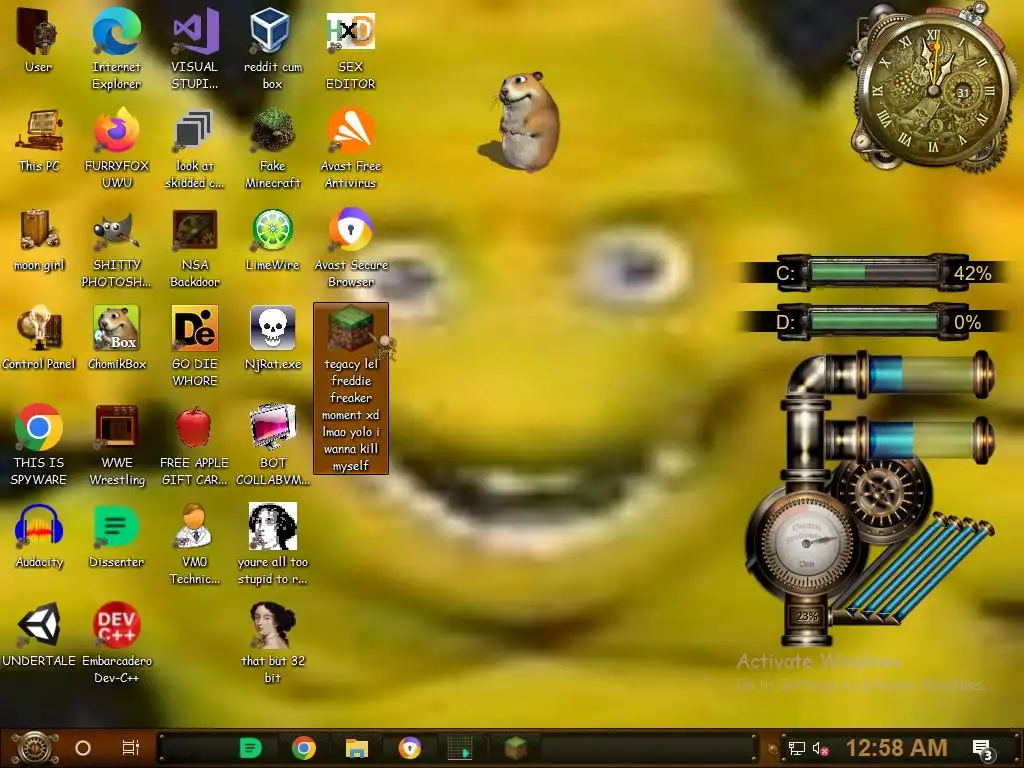
Task: Select the UNDERTALE Unity icon
Action: 39,635
